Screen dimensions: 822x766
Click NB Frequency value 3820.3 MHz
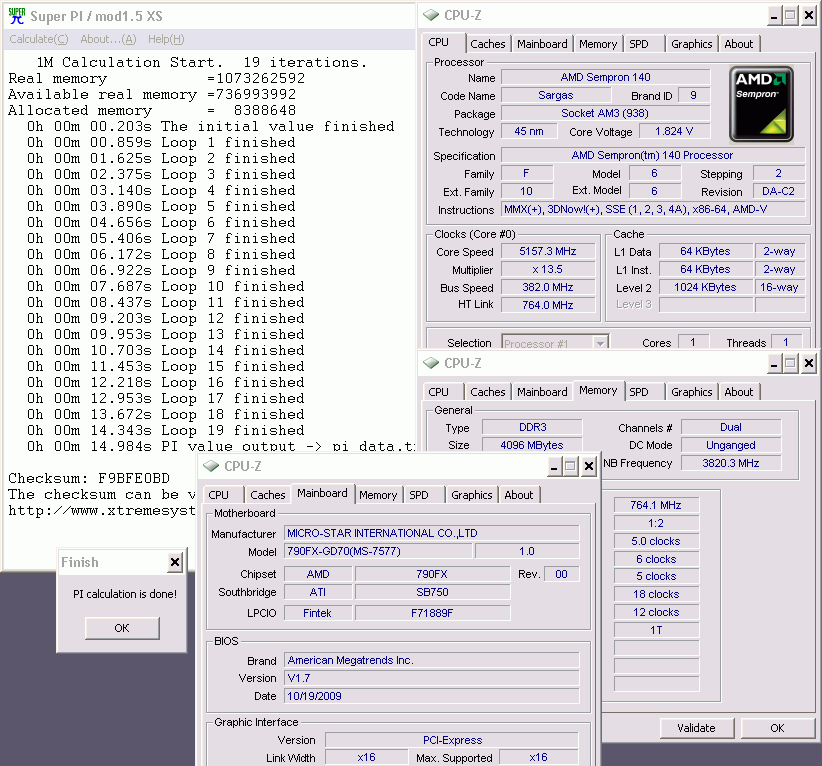[x=731, y=463]
